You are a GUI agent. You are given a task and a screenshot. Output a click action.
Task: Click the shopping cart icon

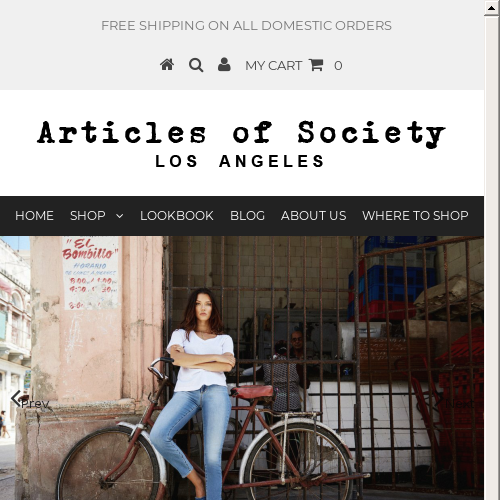(x=316, y=65)
